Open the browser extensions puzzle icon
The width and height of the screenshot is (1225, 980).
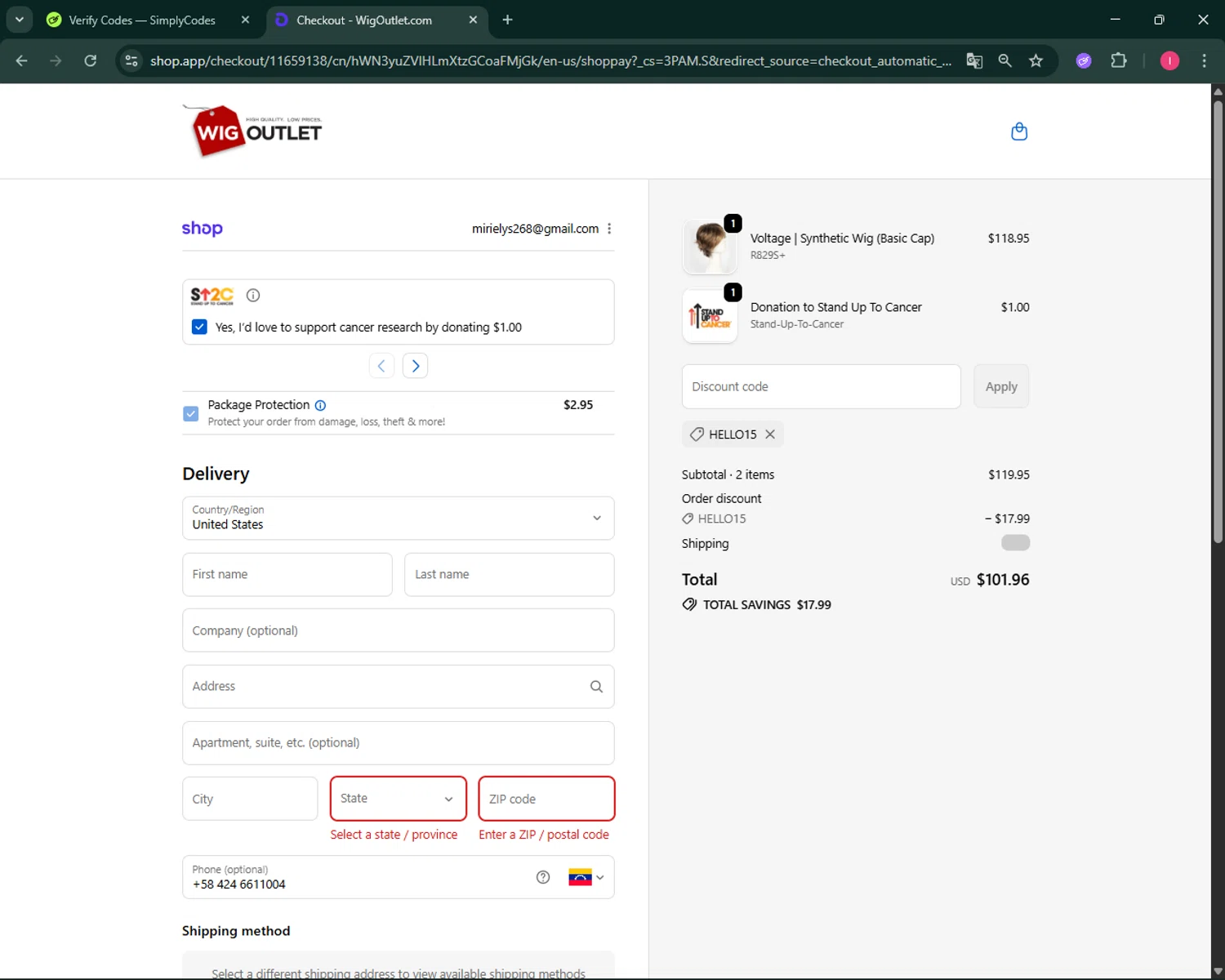[x=1118, y=60]
